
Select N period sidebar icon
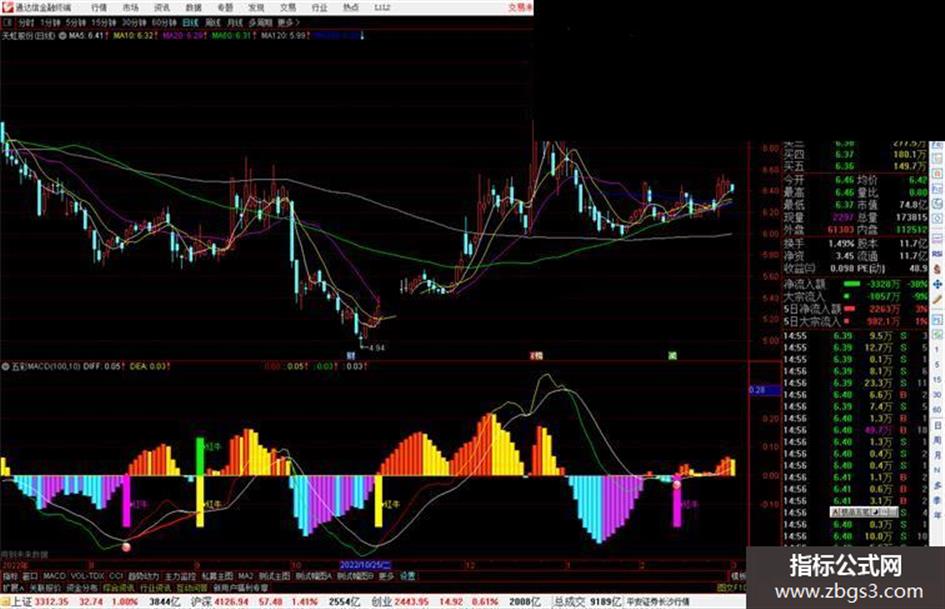coord(937,470)
